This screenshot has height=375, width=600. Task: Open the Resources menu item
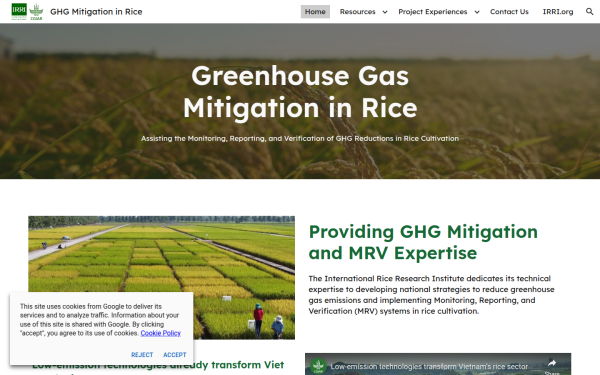357,11
